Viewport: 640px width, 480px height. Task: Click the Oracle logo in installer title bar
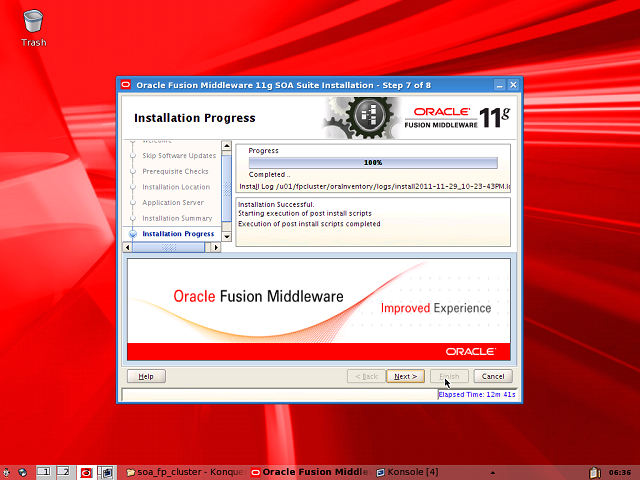(x=126, y=85)
